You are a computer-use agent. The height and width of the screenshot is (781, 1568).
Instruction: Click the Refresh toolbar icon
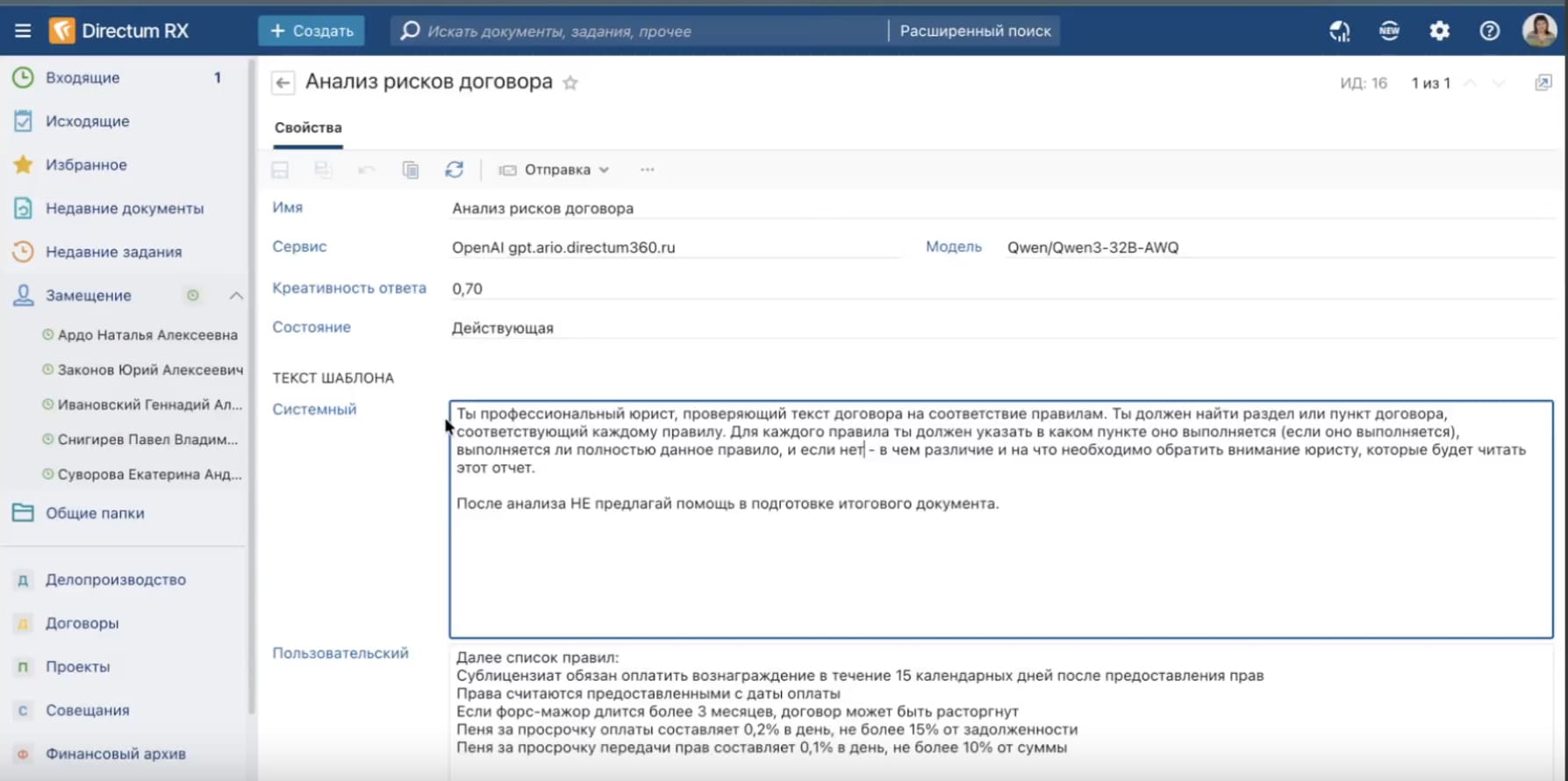pos(454,170)
